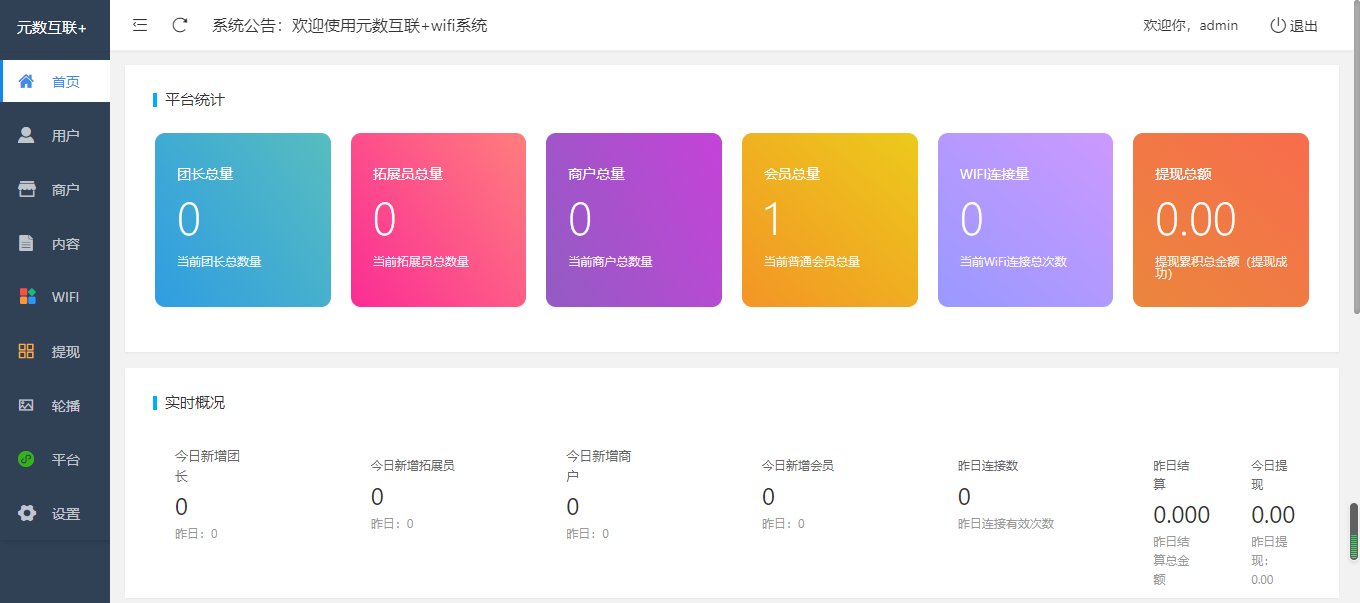Image resolution: width=1360 pixels, height=603 pixels.
Task: Select the 用户 user management icon
Action: tap(25, 134)
